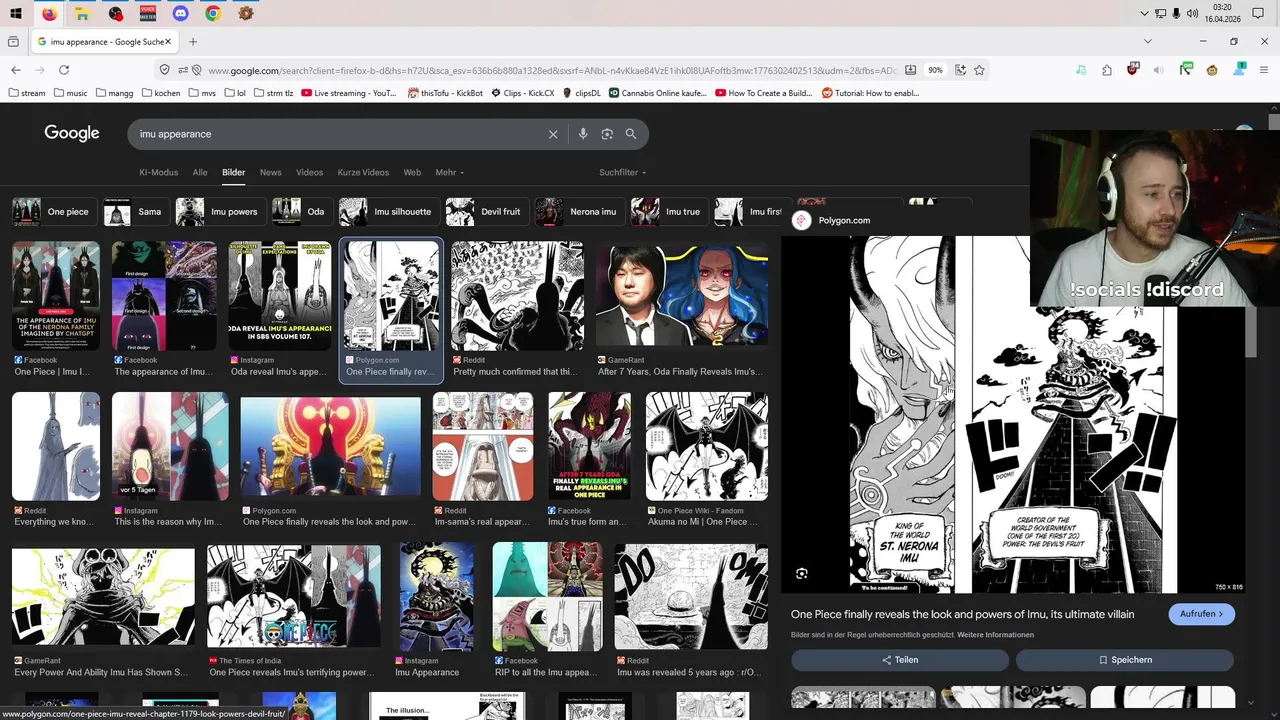Open Windows notification center
Viewport: 1280px width, 720px height.
tap(1258, 13)
